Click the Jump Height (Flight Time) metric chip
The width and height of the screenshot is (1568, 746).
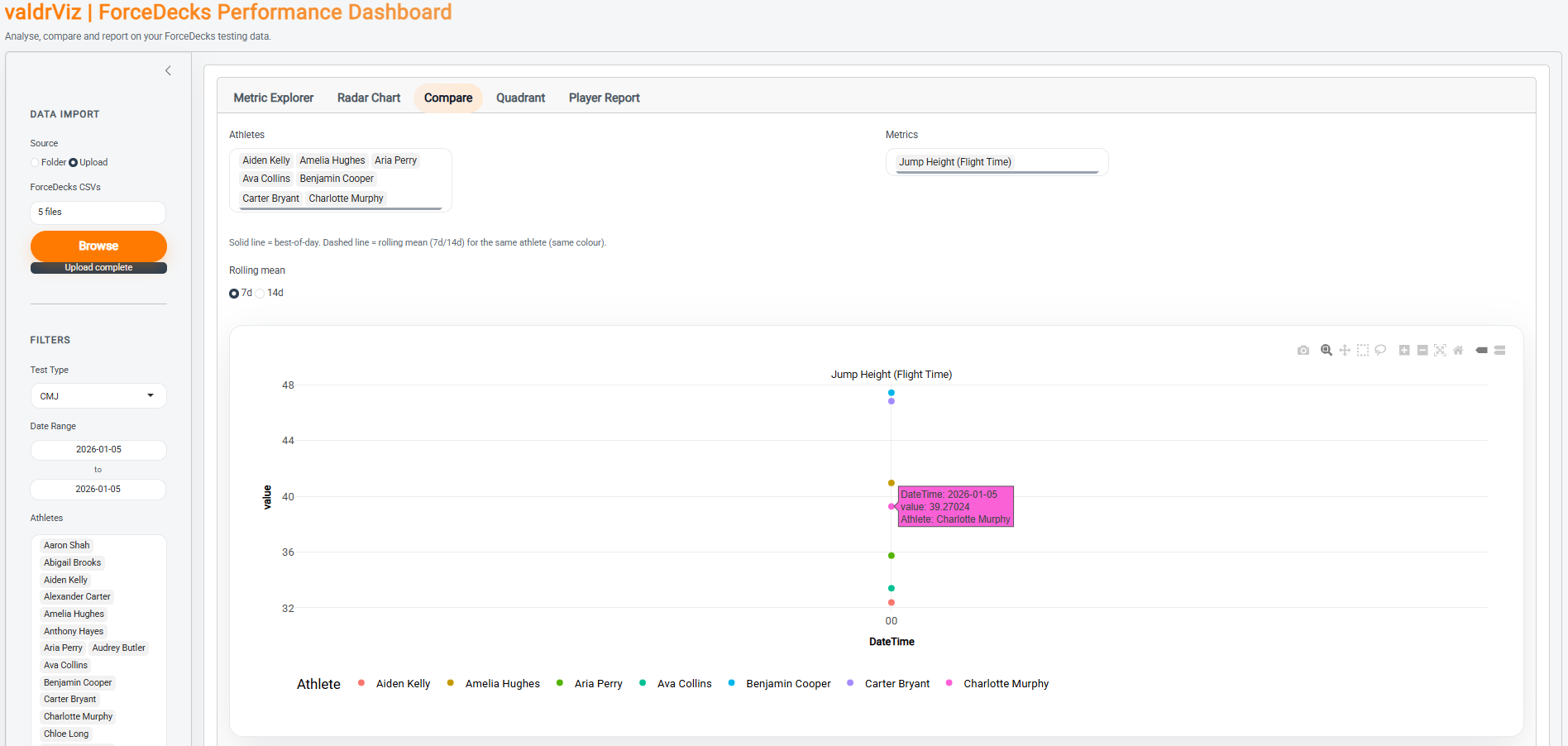[x=955, y=162]
